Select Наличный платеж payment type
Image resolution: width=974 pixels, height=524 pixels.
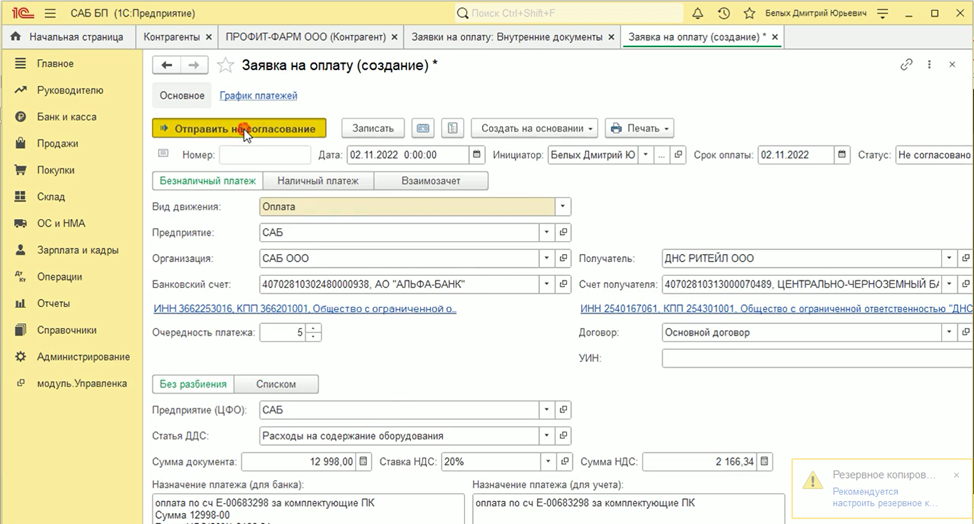(318, 181)
